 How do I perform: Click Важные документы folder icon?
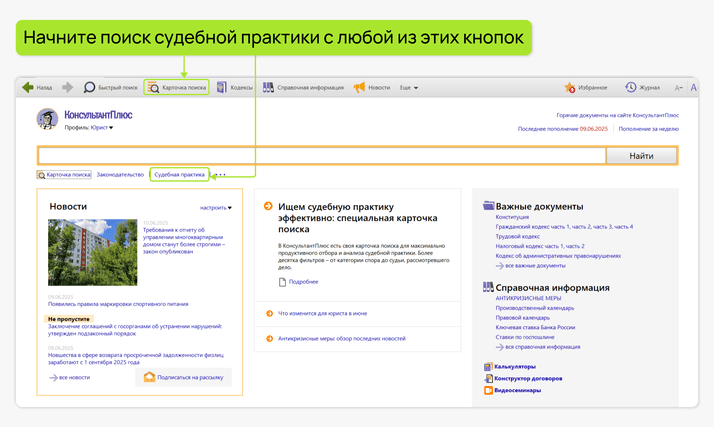489,206
